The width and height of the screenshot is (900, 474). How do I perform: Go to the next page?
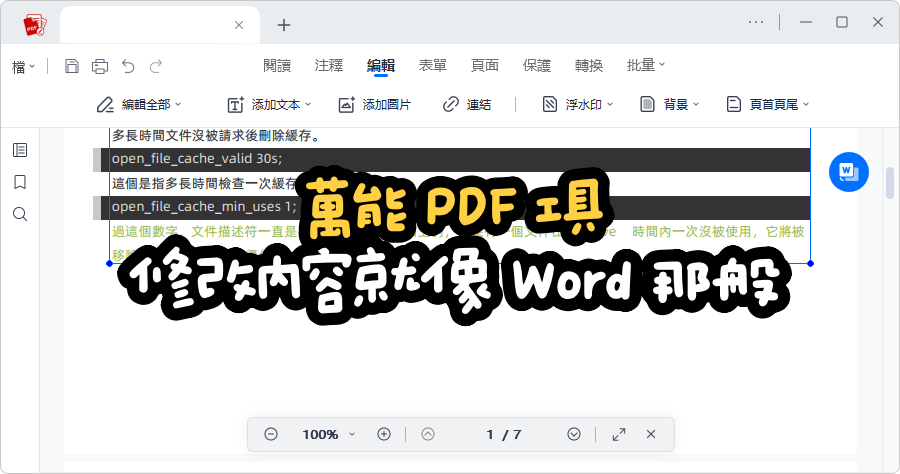click(574, 434)
